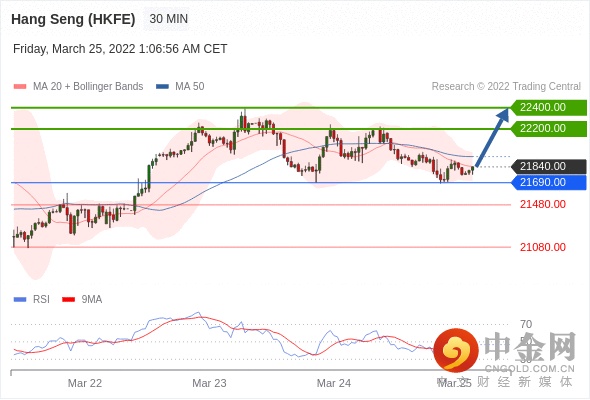The image size is (590, 400).
Task: Click the 21840.00 current price tag
Action: point(549,166)
